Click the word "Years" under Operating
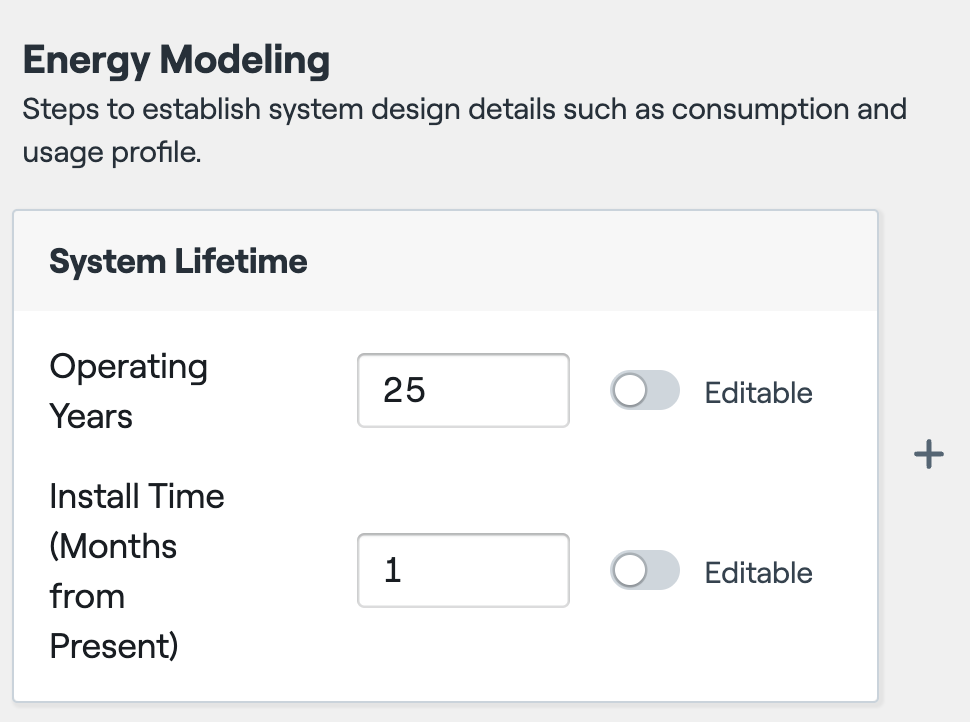Viewport: 970px width, 722px height. click(x=91, y=416)
